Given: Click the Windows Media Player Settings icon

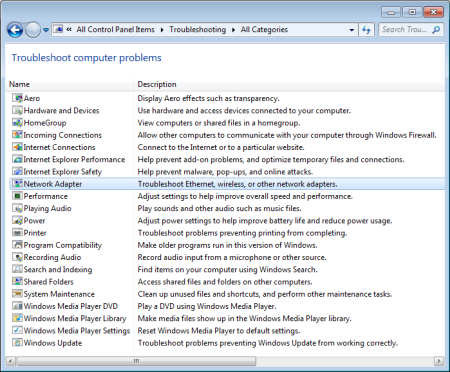Looking at the screenshot, I should click(17, 330).
